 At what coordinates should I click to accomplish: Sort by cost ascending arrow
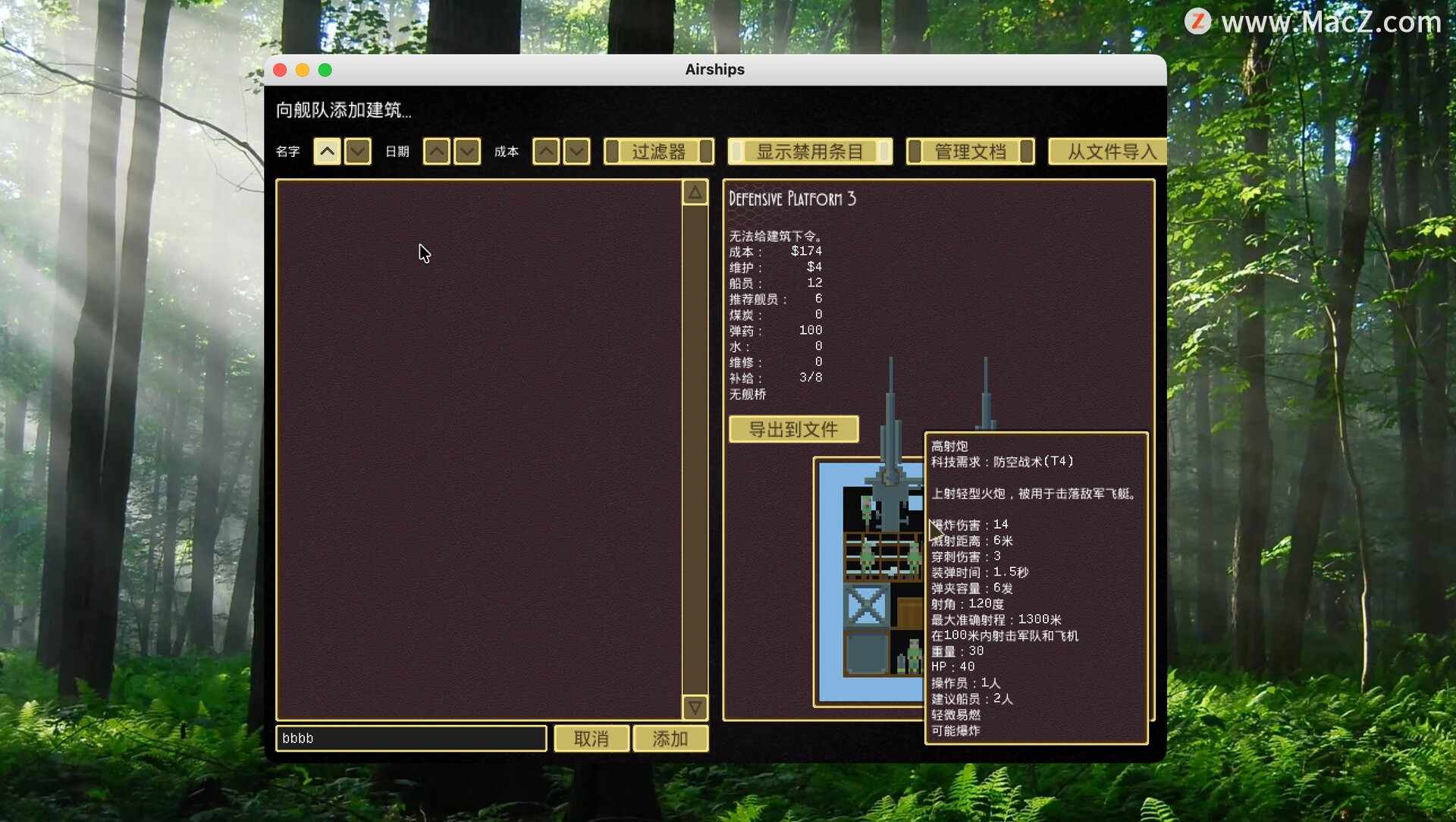coord(546,152)
